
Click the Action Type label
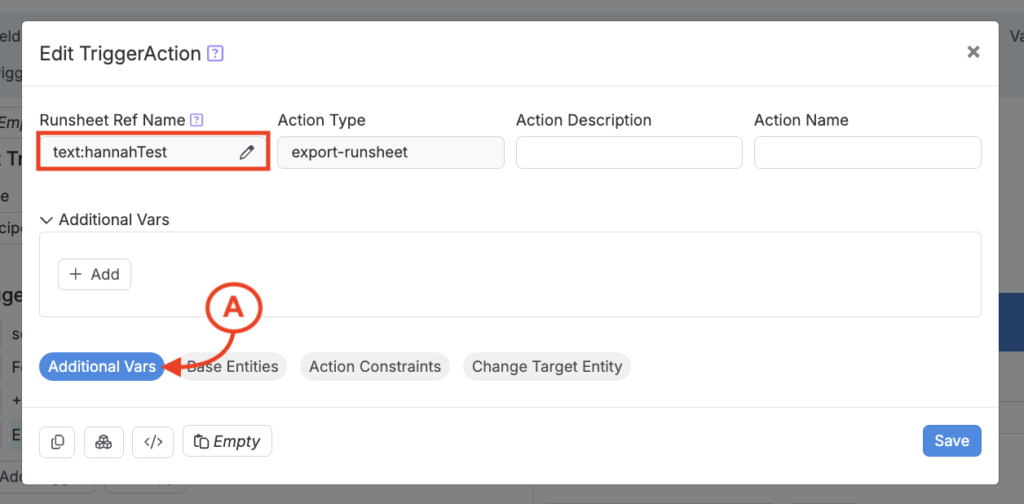(x=321, y=120)
